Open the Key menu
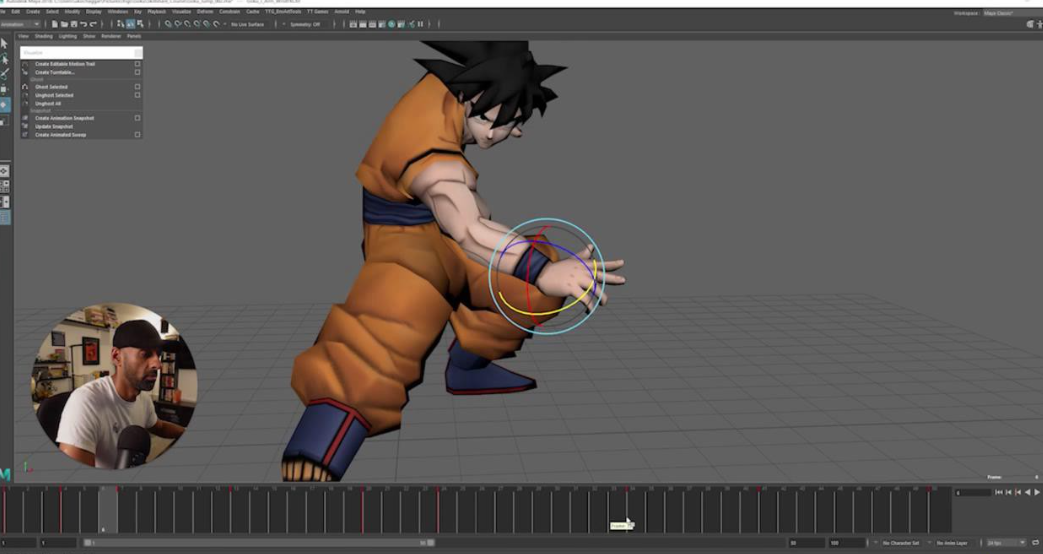The width and height of the screenshot is (1043, 554). tap(138, 11)
